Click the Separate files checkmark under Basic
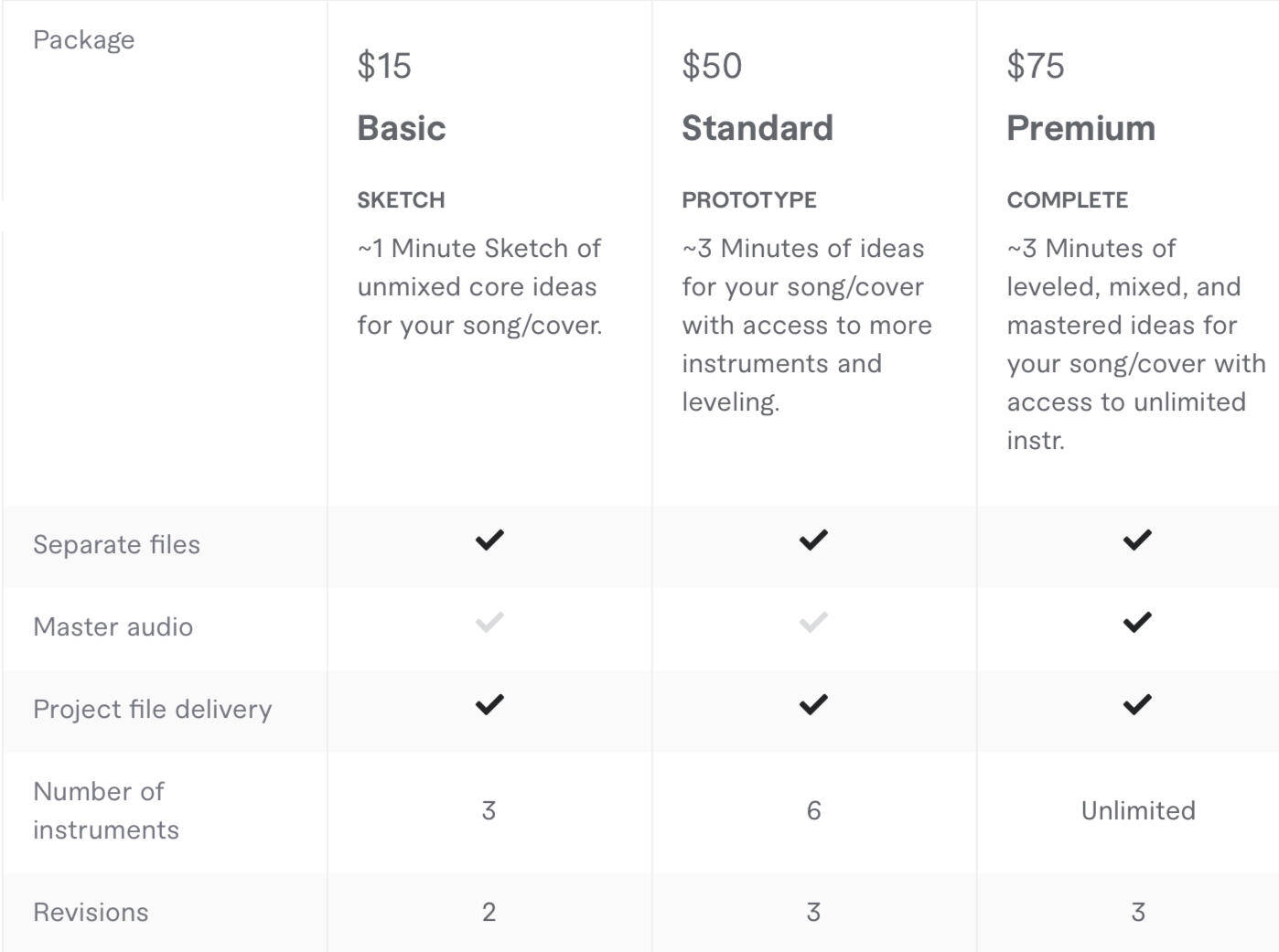1279x952 pixels. point(489,540)
